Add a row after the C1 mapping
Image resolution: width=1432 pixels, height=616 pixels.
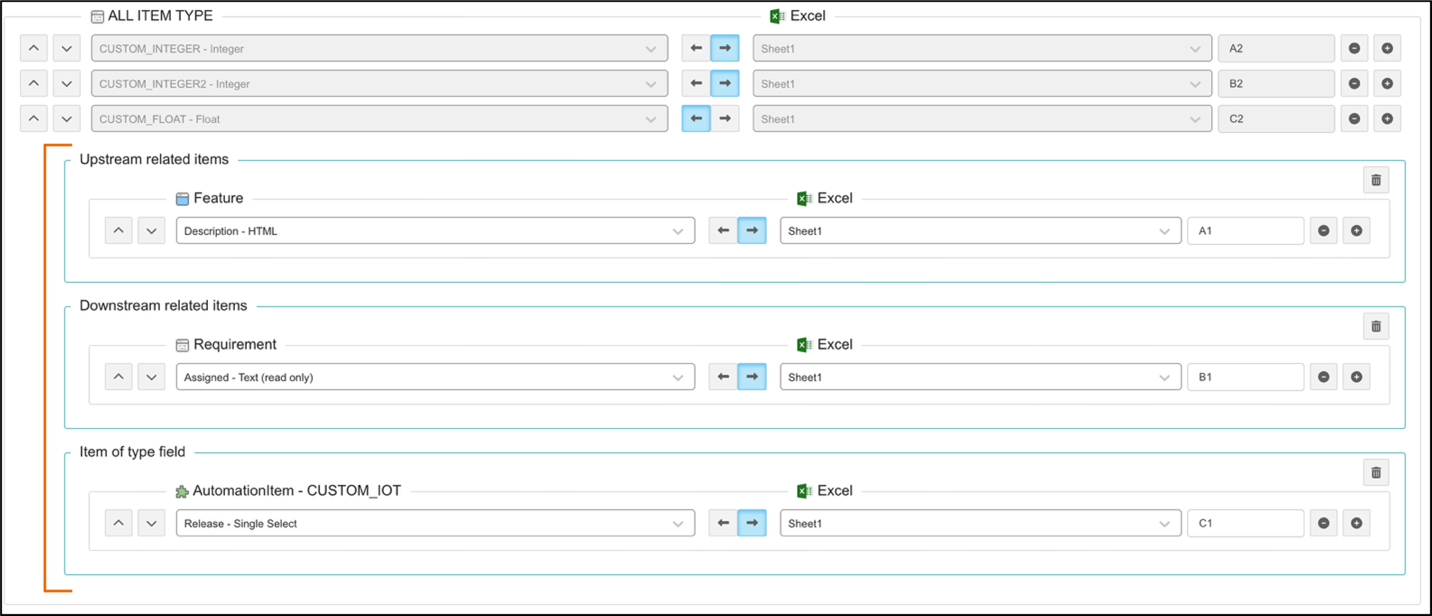click(1356, 523)
